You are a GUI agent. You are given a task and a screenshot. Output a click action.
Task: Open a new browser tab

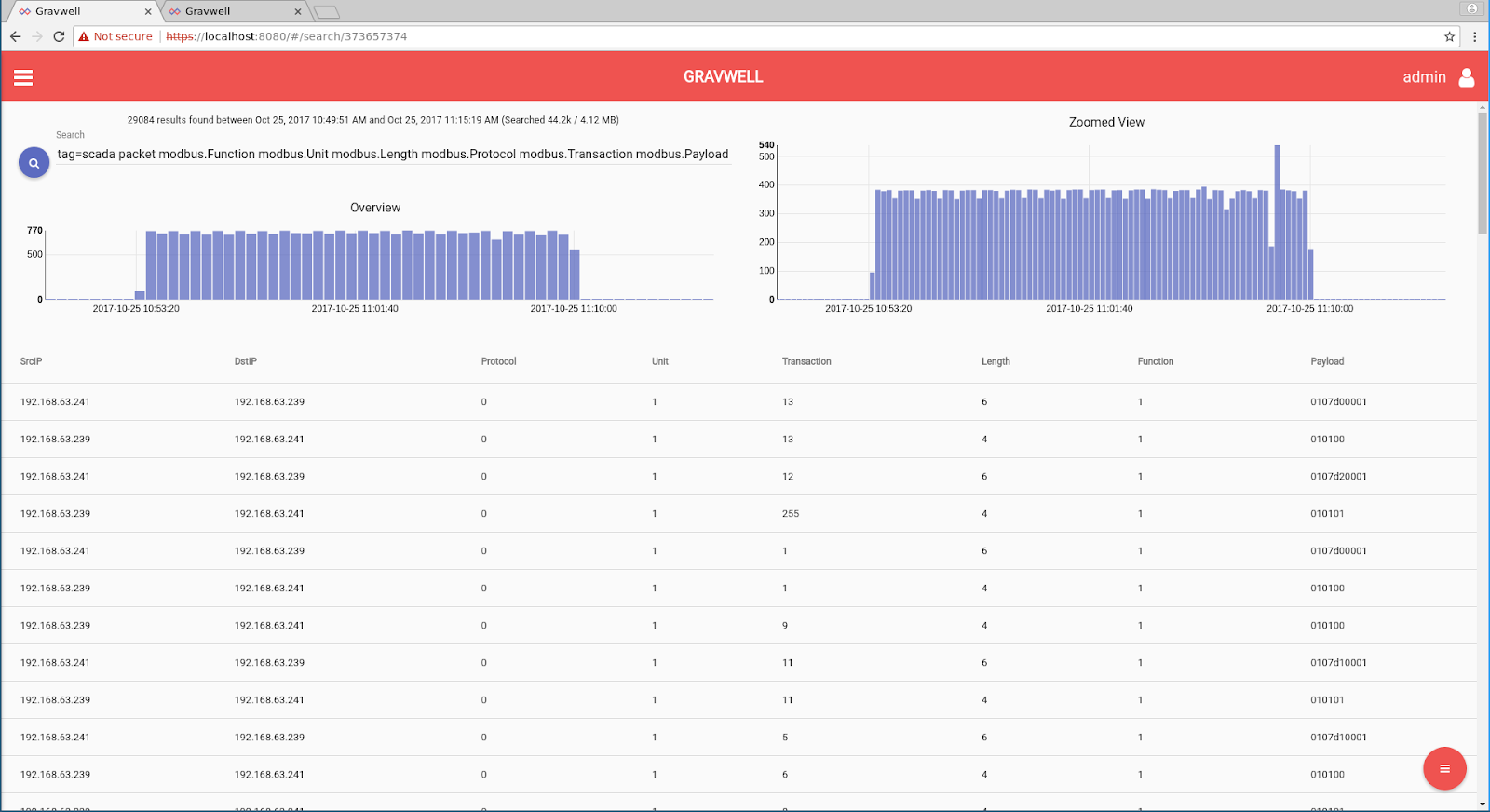click(x=327, y=12)
